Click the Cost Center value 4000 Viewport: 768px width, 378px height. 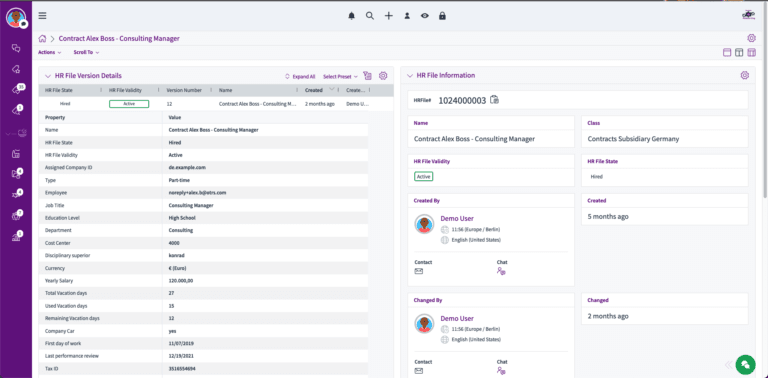coord(174,243)
